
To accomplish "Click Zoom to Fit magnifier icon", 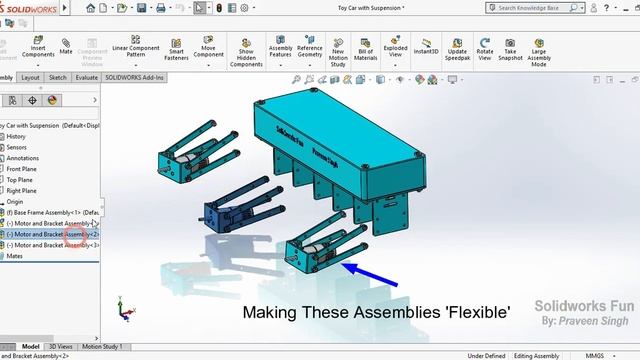I will (x=296, y=80).
